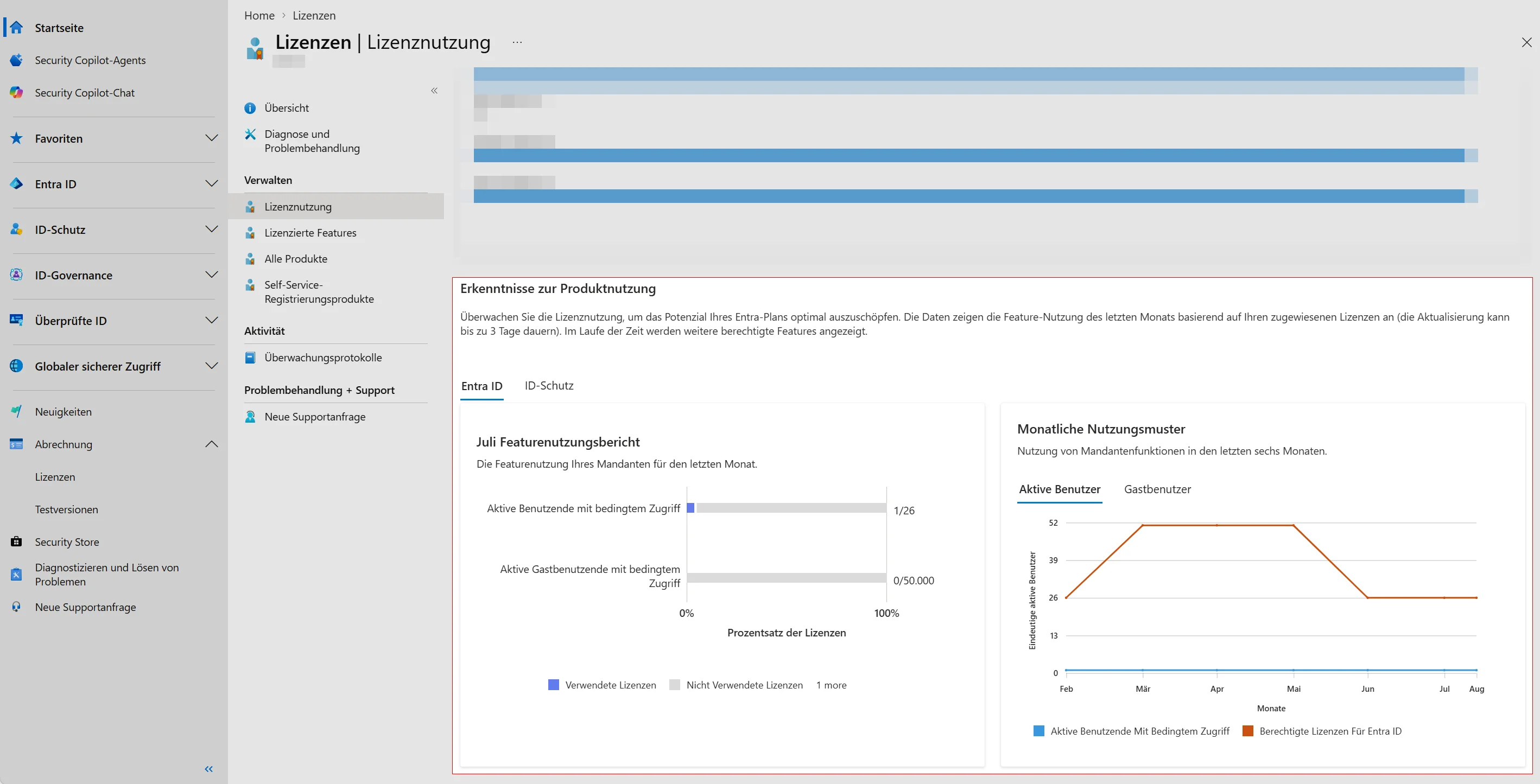
Task: Click the Alle Produkte icon
Action: pos(250,259)
